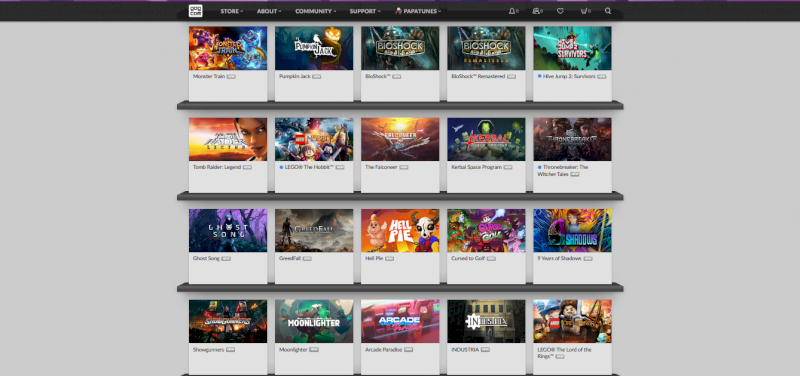Open the Pumpkin Jack cover art
The image size is (800, 376).
[314, 48]
